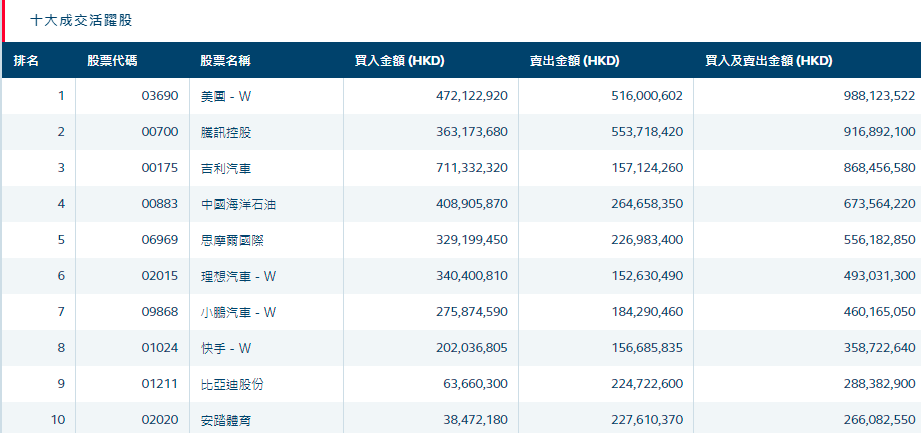Select stock name 安踏體育

pos(226,420)
